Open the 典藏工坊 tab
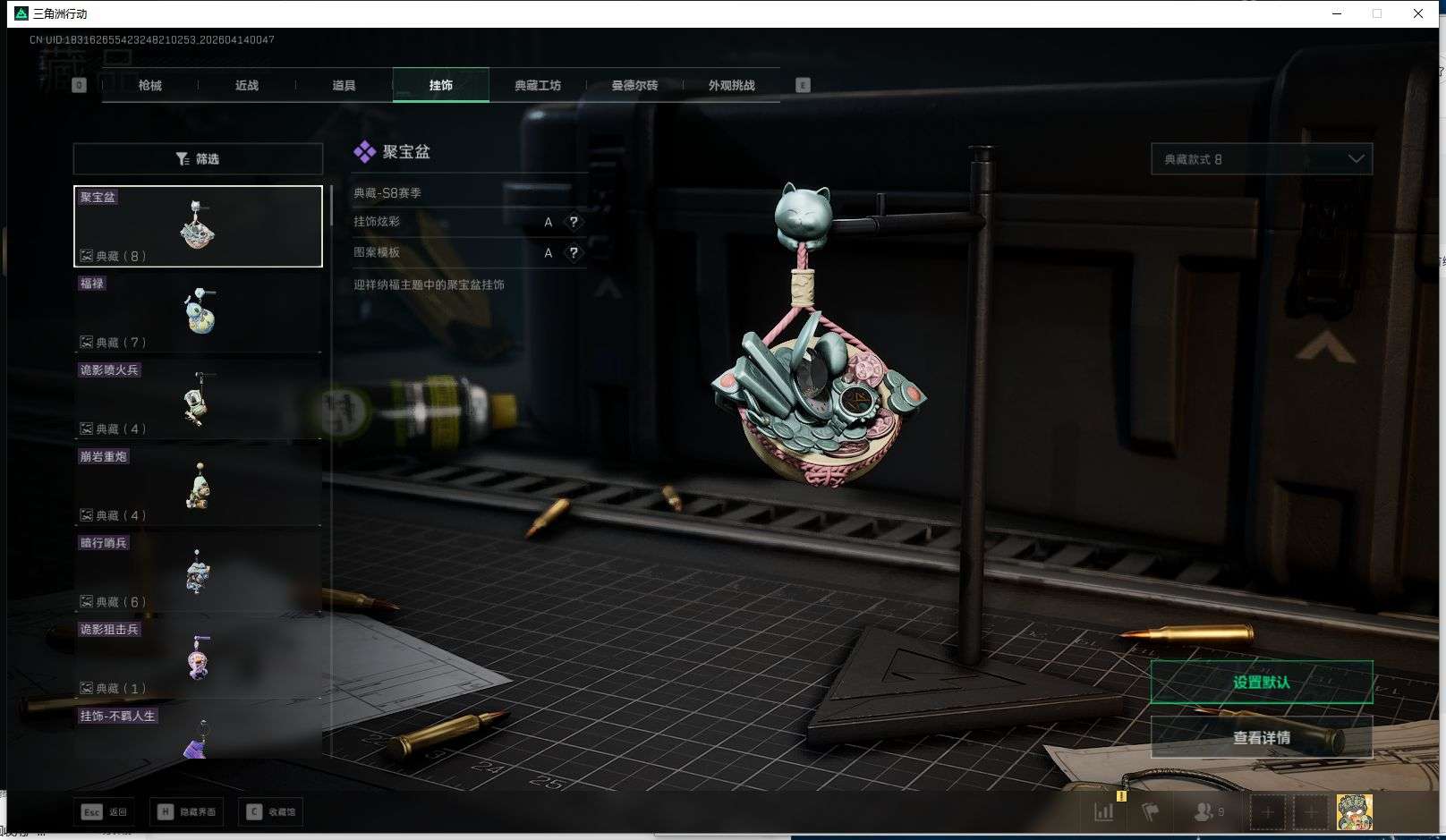The width and height of the screenshot is (1446, 840). tap(538, 85)
